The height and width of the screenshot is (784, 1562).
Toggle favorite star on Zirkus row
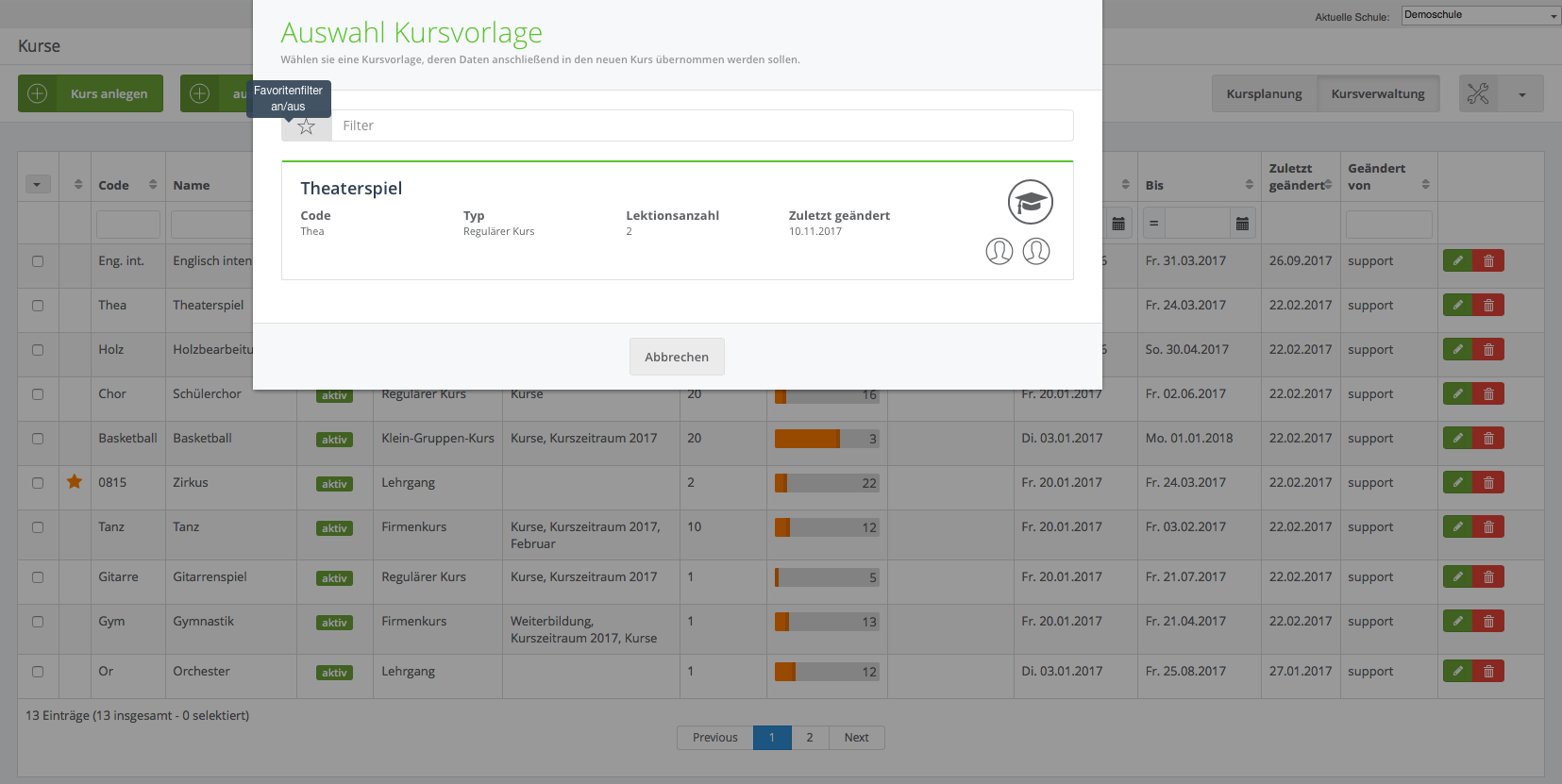75,482
